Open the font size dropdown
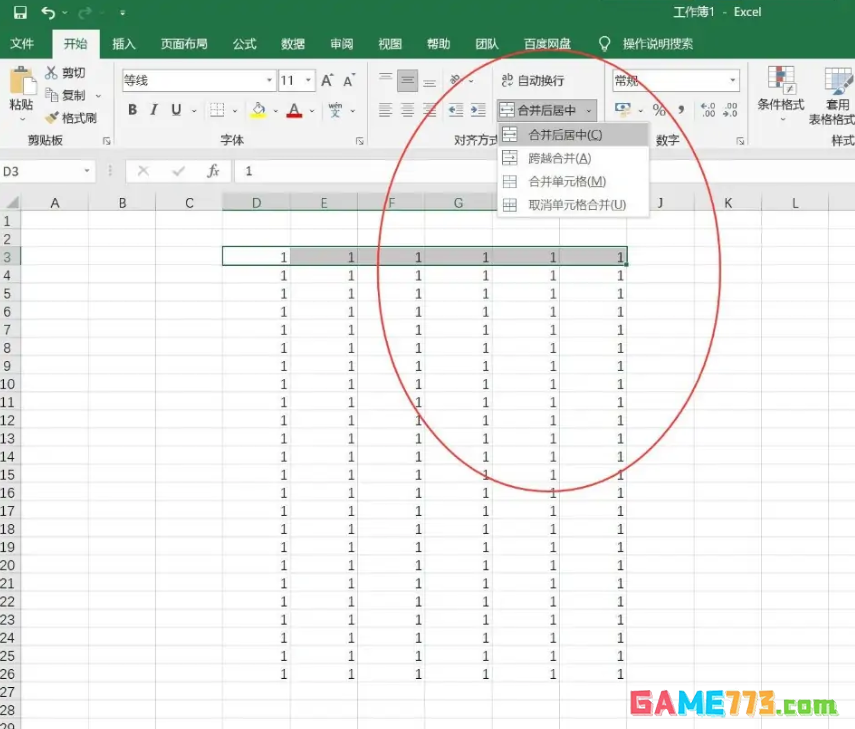This screenshot has width=855, height=729. tap(308, 81)
